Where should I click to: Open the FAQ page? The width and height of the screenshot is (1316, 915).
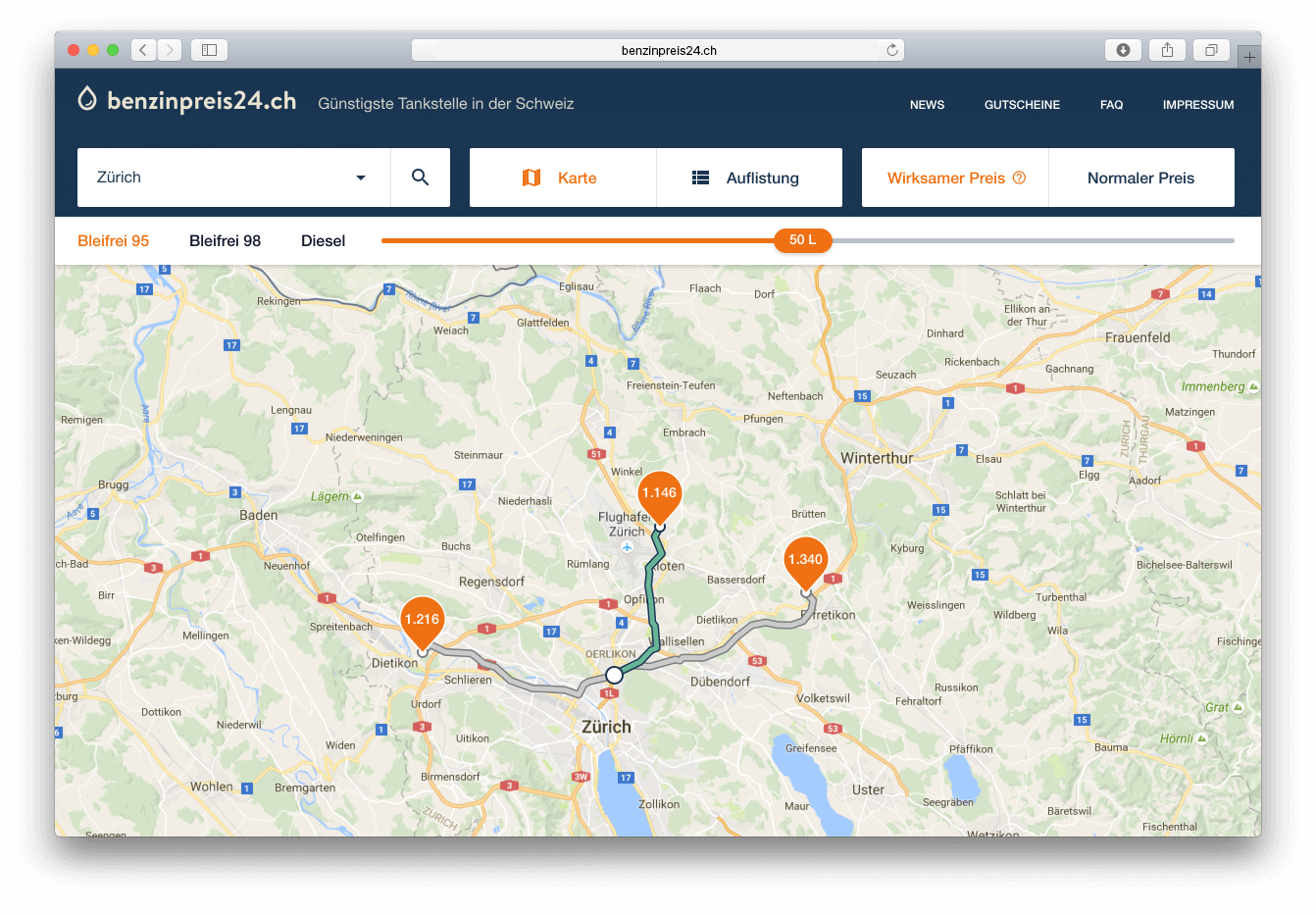[1111, 105]
